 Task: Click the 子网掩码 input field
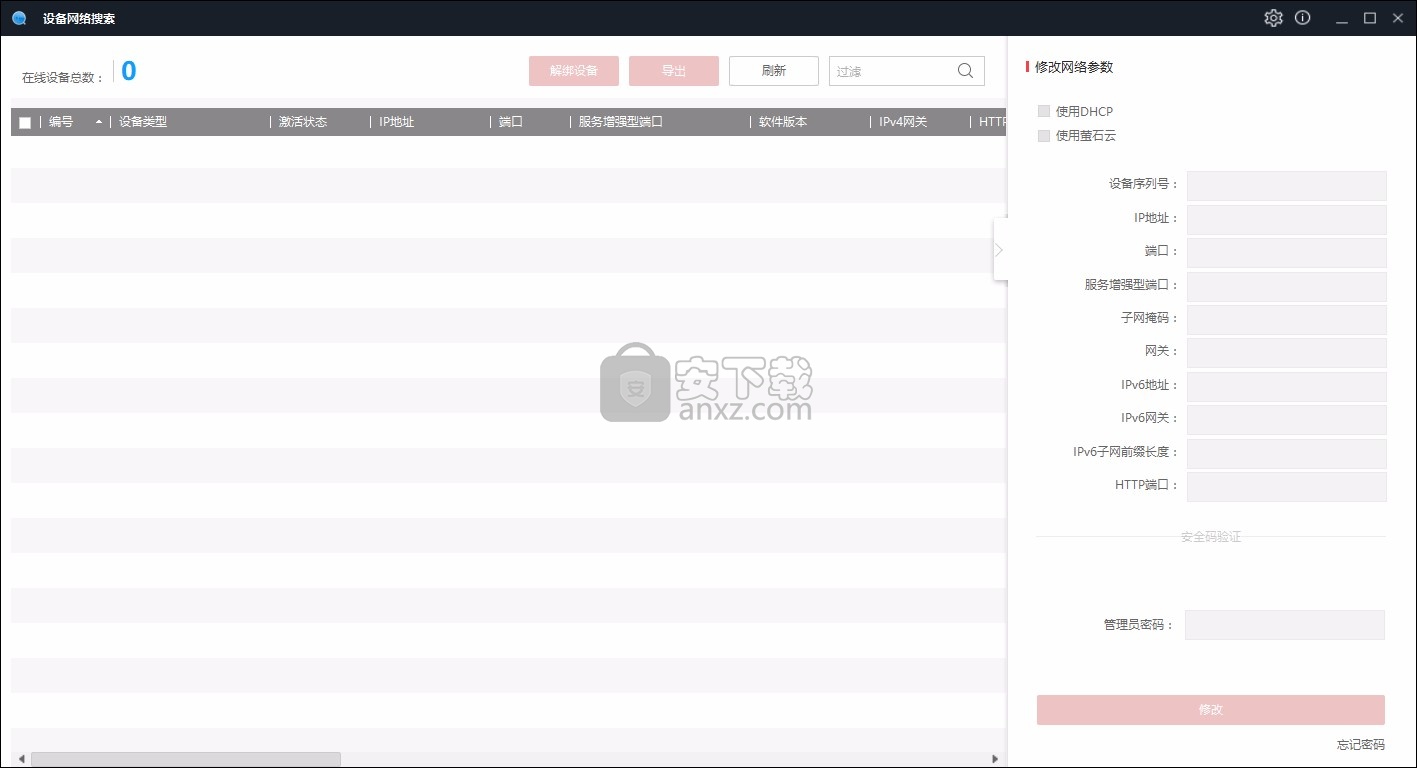coord(1287,319)
